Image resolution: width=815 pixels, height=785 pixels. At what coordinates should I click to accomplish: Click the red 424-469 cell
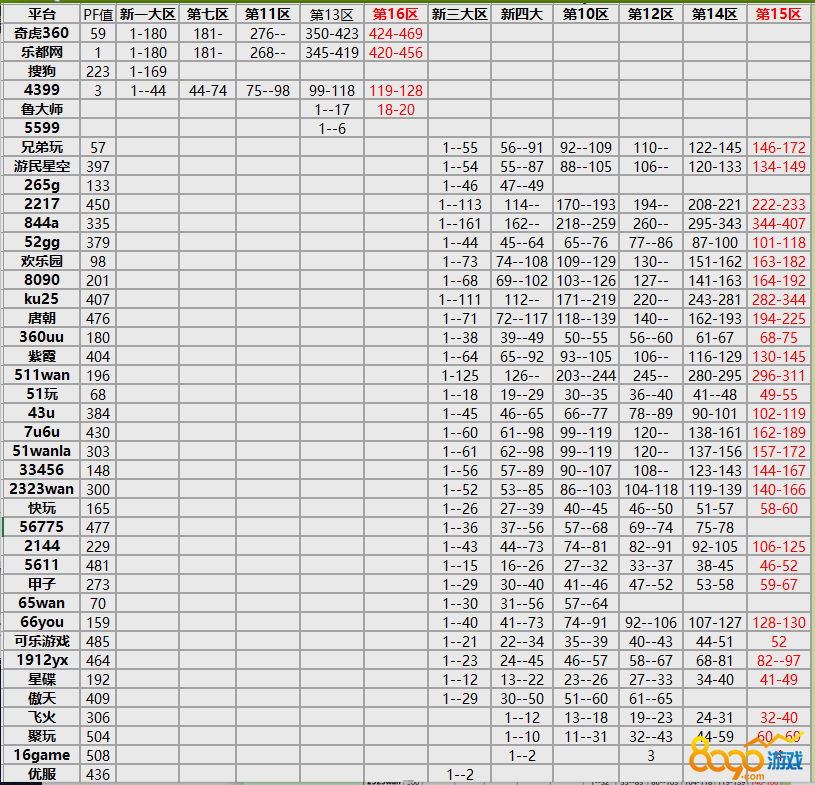point(396,33)
